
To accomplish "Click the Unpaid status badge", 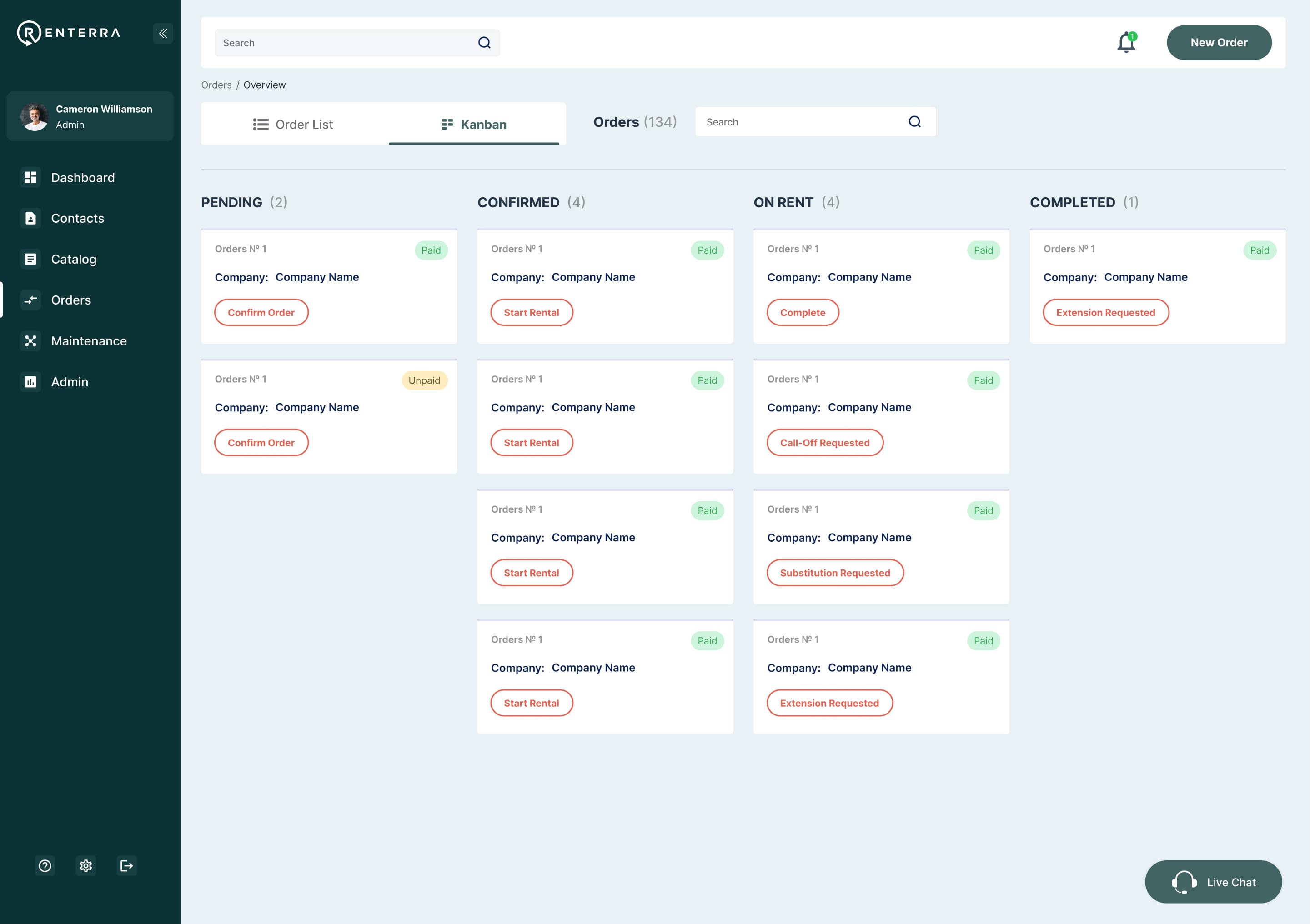I will click(425, 380).
